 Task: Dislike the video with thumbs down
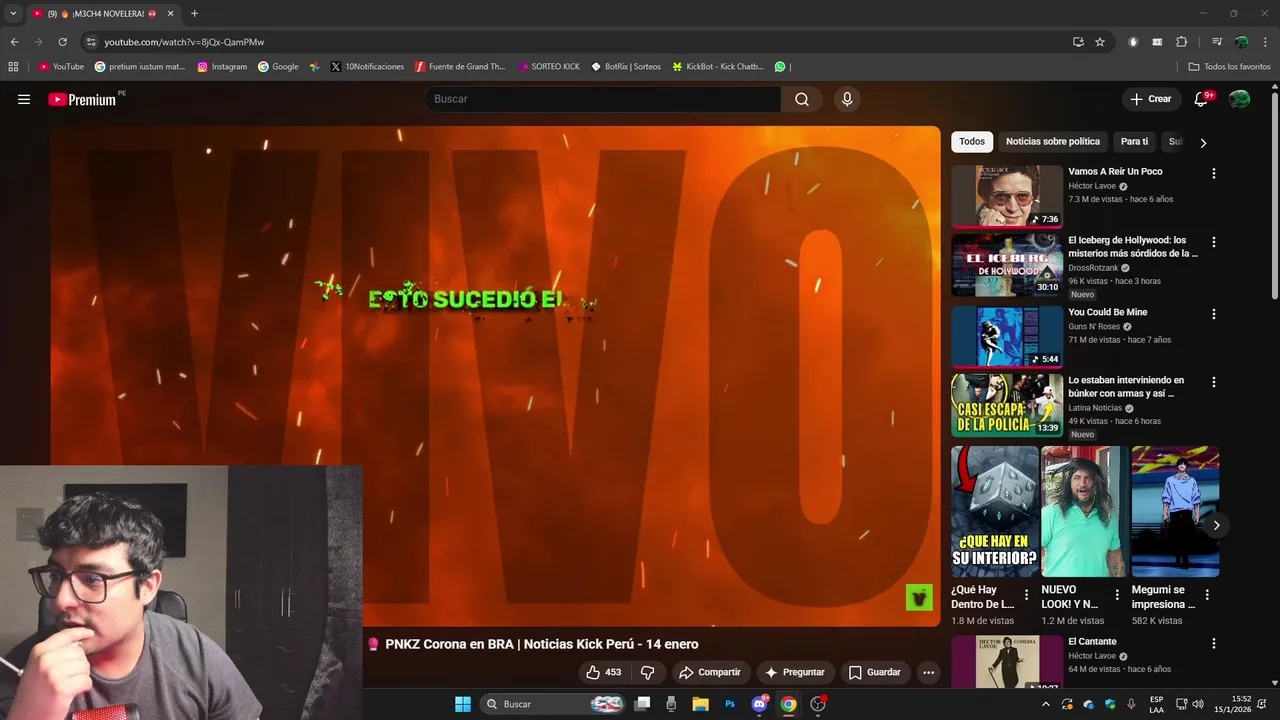tap(648, 672)
